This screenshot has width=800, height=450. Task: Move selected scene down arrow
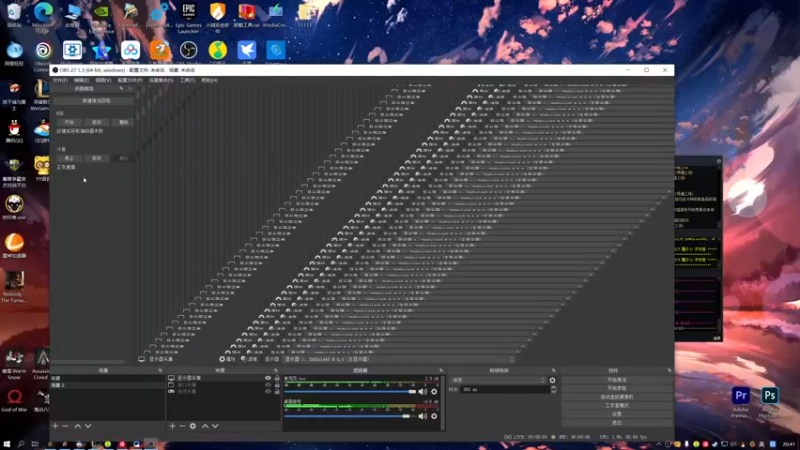tap(88, 426)
